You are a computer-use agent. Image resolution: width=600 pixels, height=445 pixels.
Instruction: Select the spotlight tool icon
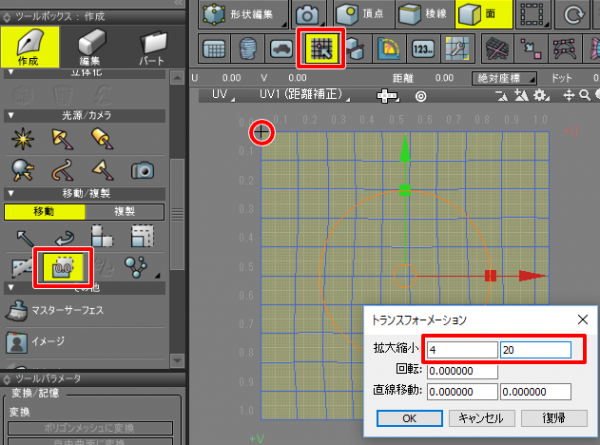pyautogui.click(x=62, y=138)
